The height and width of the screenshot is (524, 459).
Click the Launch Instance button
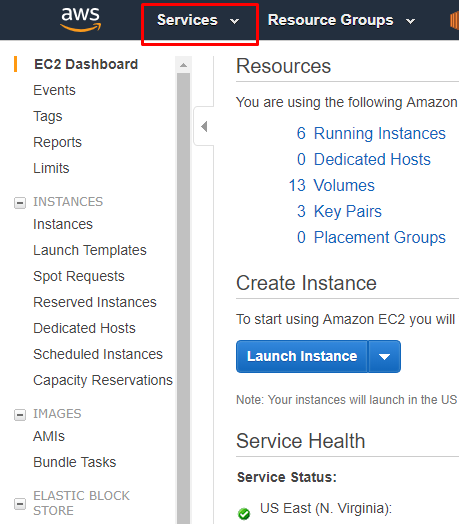pyautogui.click(x=302, y=357)
